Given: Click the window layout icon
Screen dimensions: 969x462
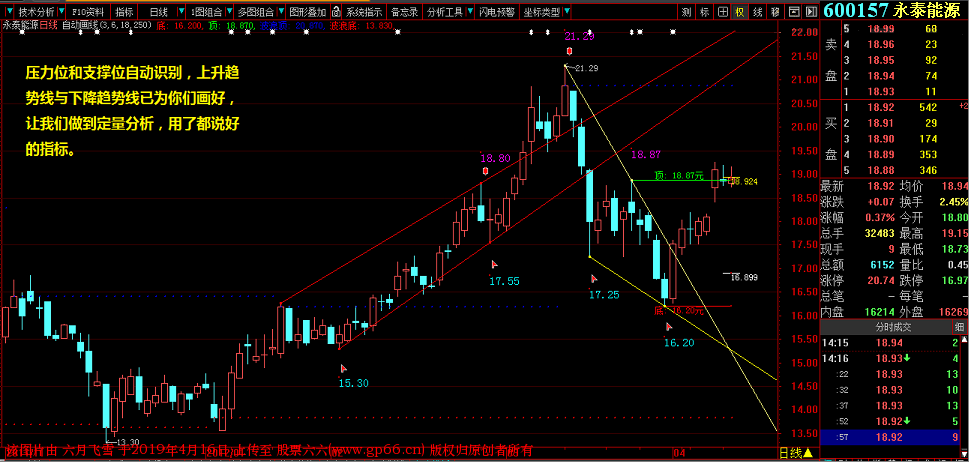Looking at the screenshot, I should (795, 12).
